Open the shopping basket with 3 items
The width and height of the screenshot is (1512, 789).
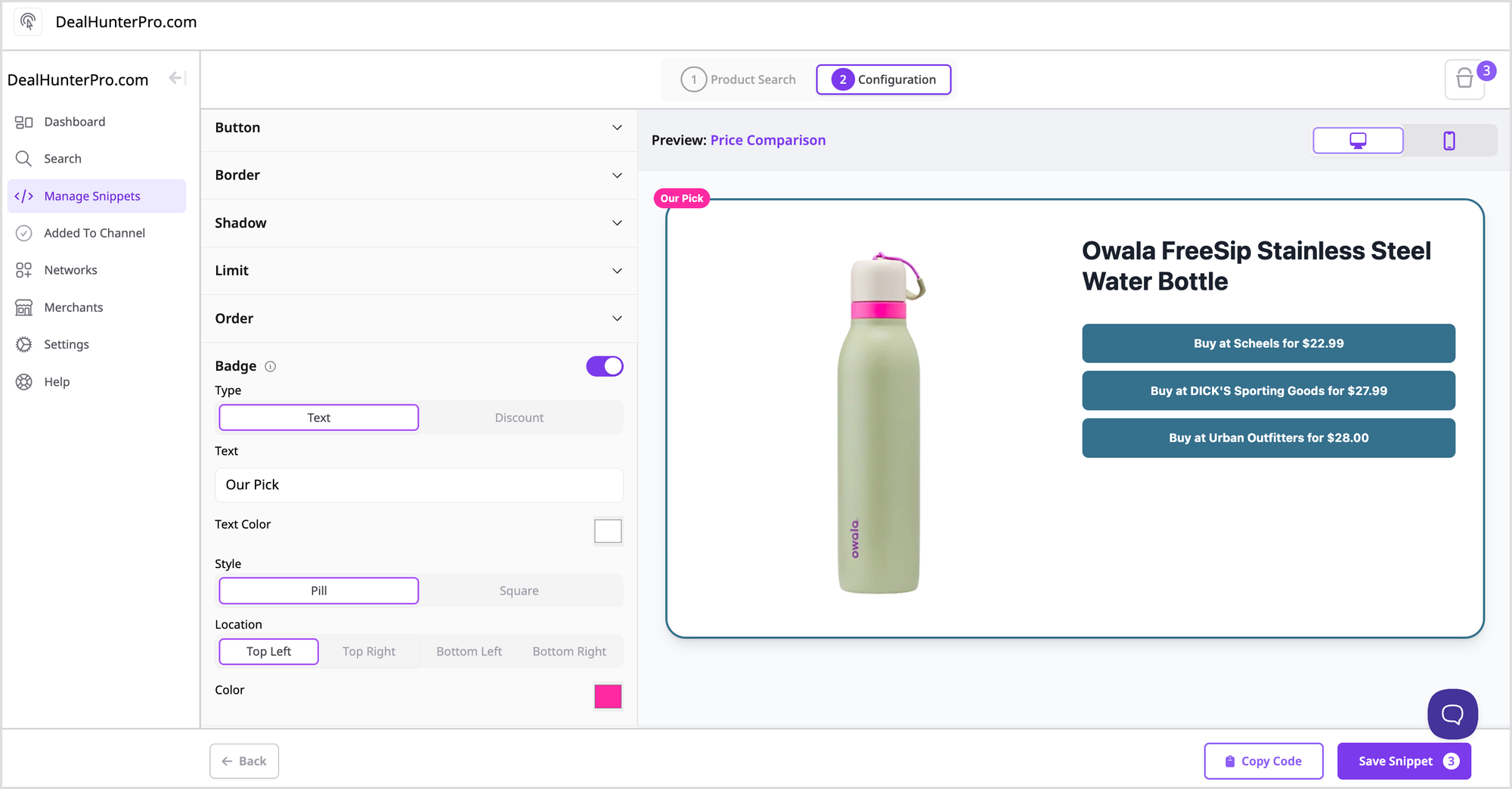(x=1465, y=79)
